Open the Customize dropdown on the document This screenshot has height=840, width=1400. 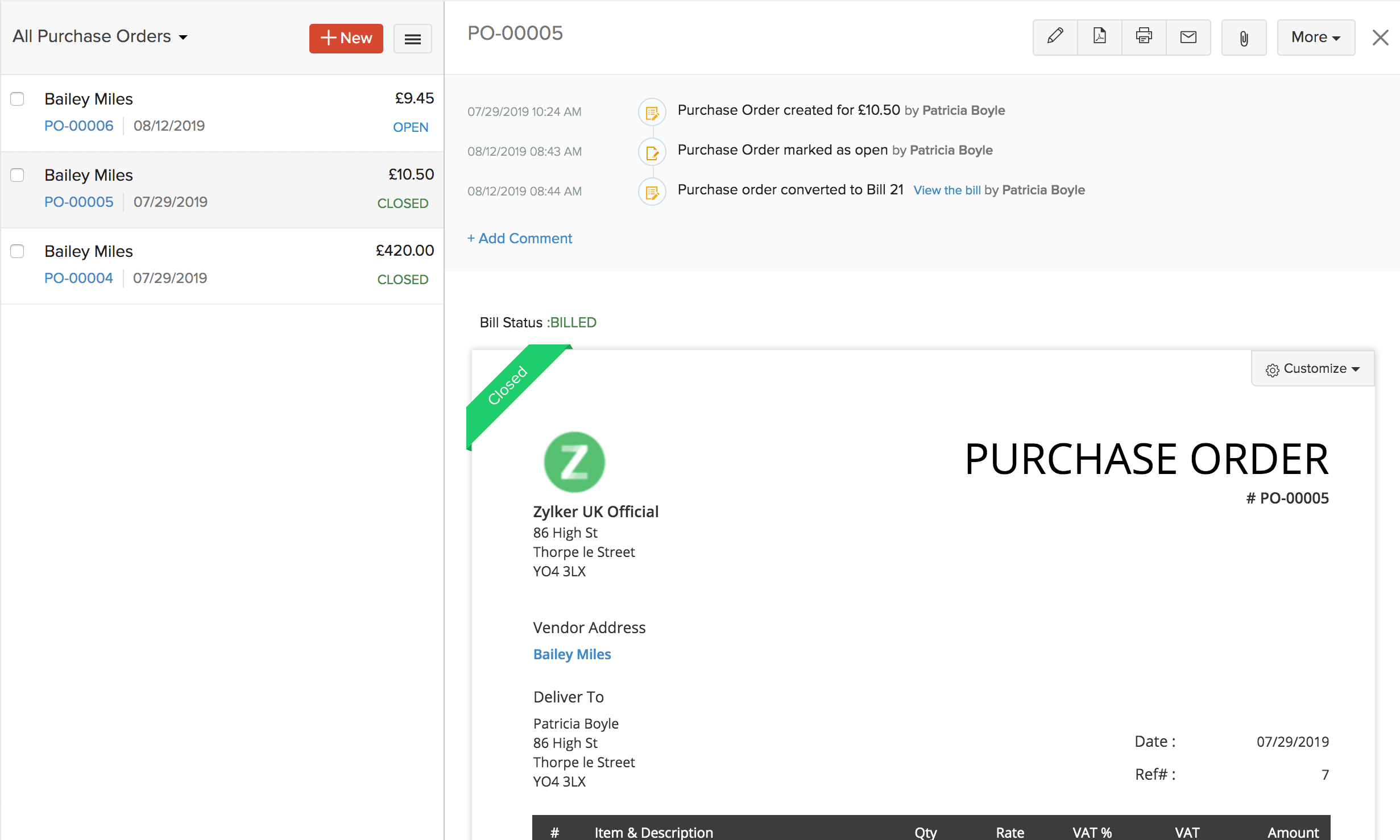click(x=1312, y=368)
